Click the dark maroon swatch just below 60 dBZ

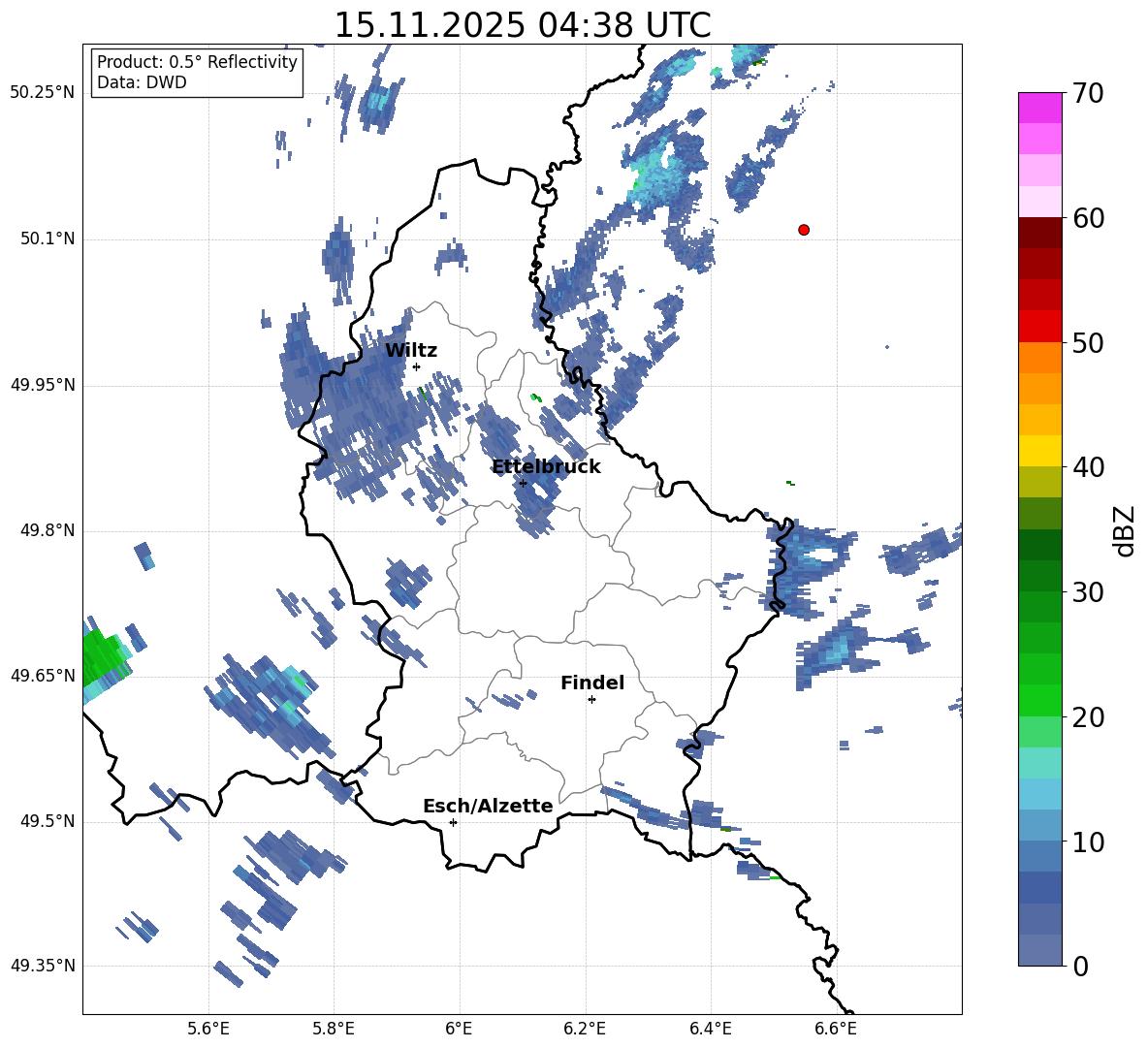(x=1039, y=233)
